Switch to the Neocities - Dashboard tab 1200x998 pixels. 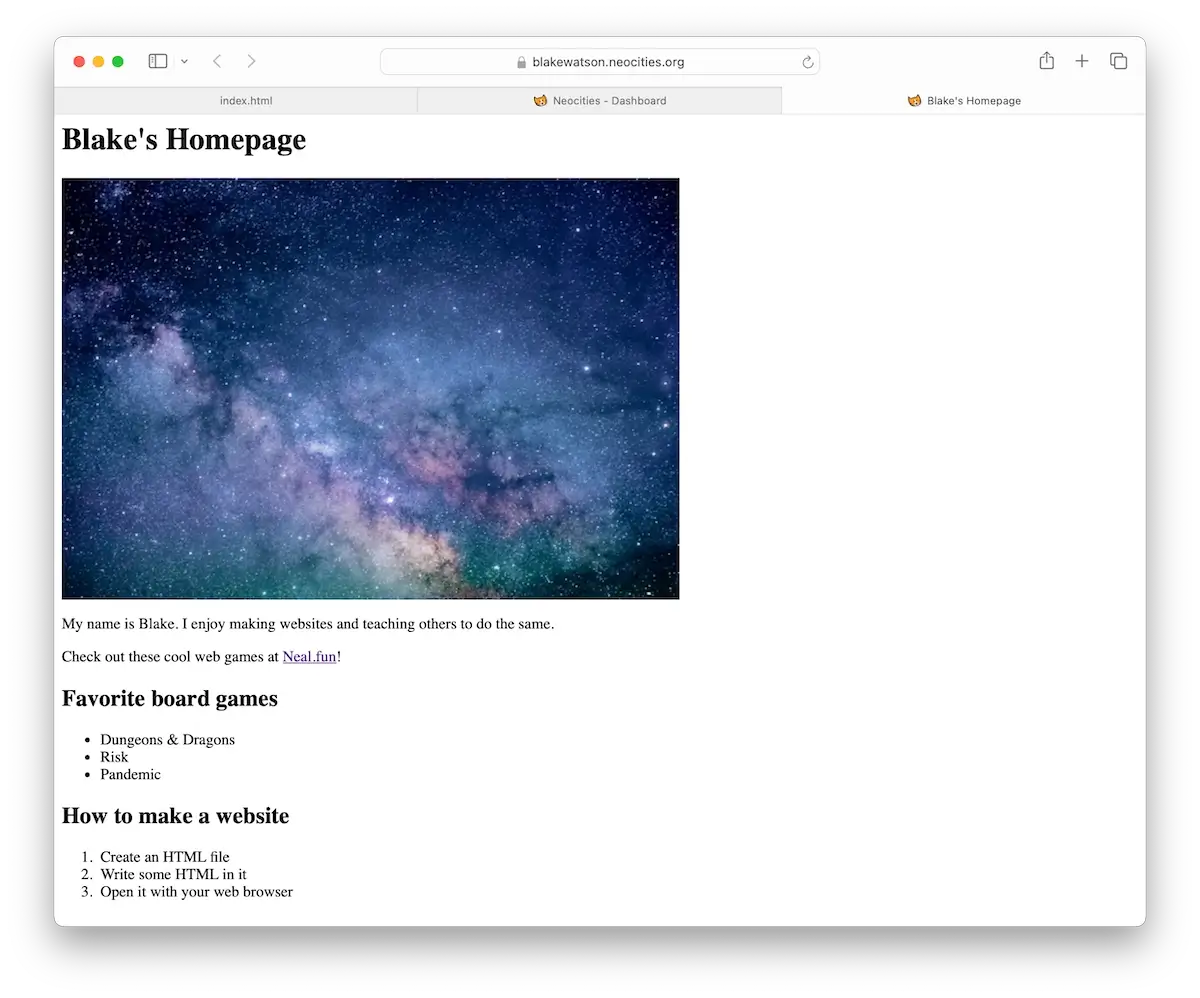coord(600,100)
